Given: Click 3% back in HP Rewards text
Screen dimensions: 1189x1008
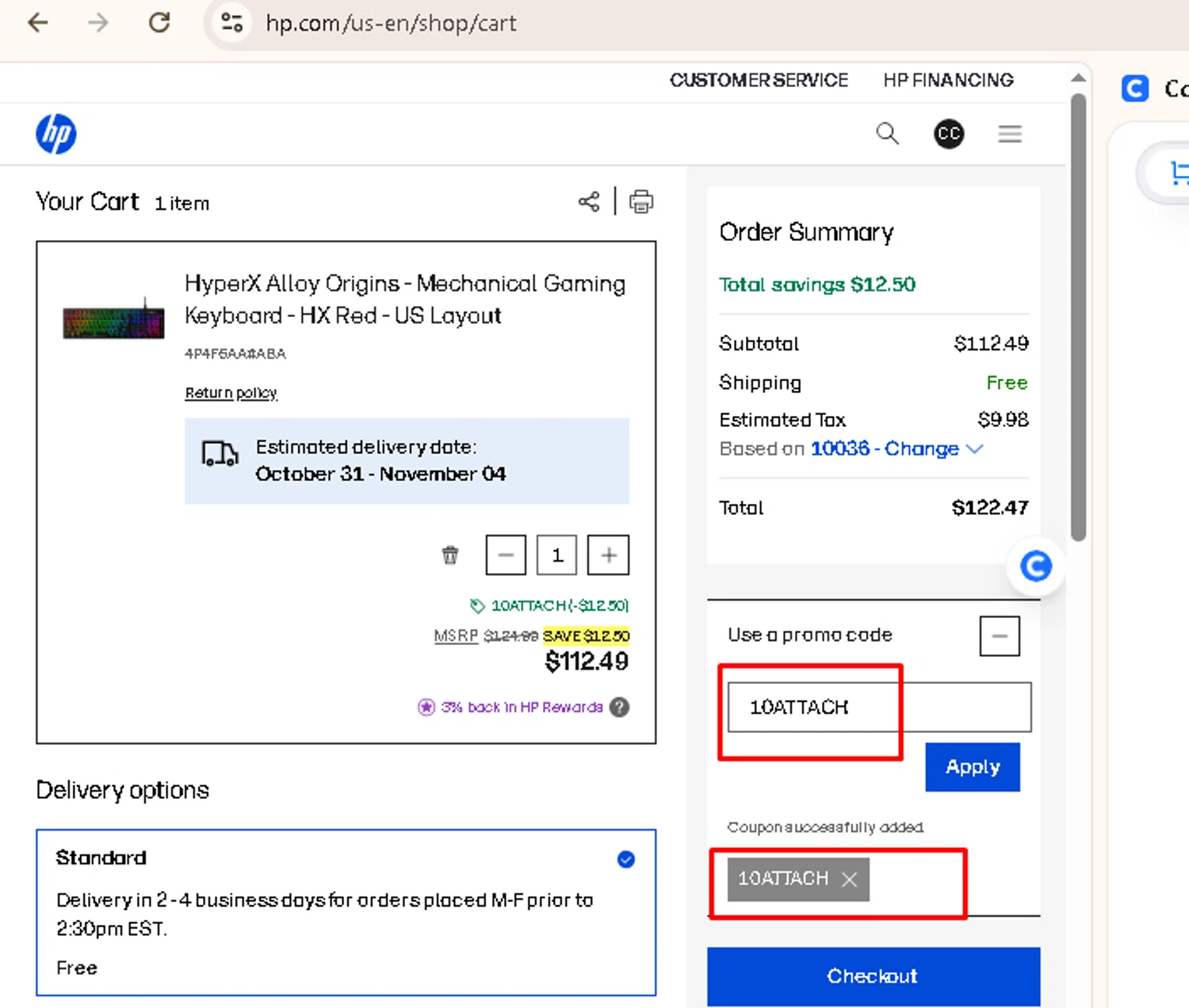Looking at the screenshot, I should 522,707.
